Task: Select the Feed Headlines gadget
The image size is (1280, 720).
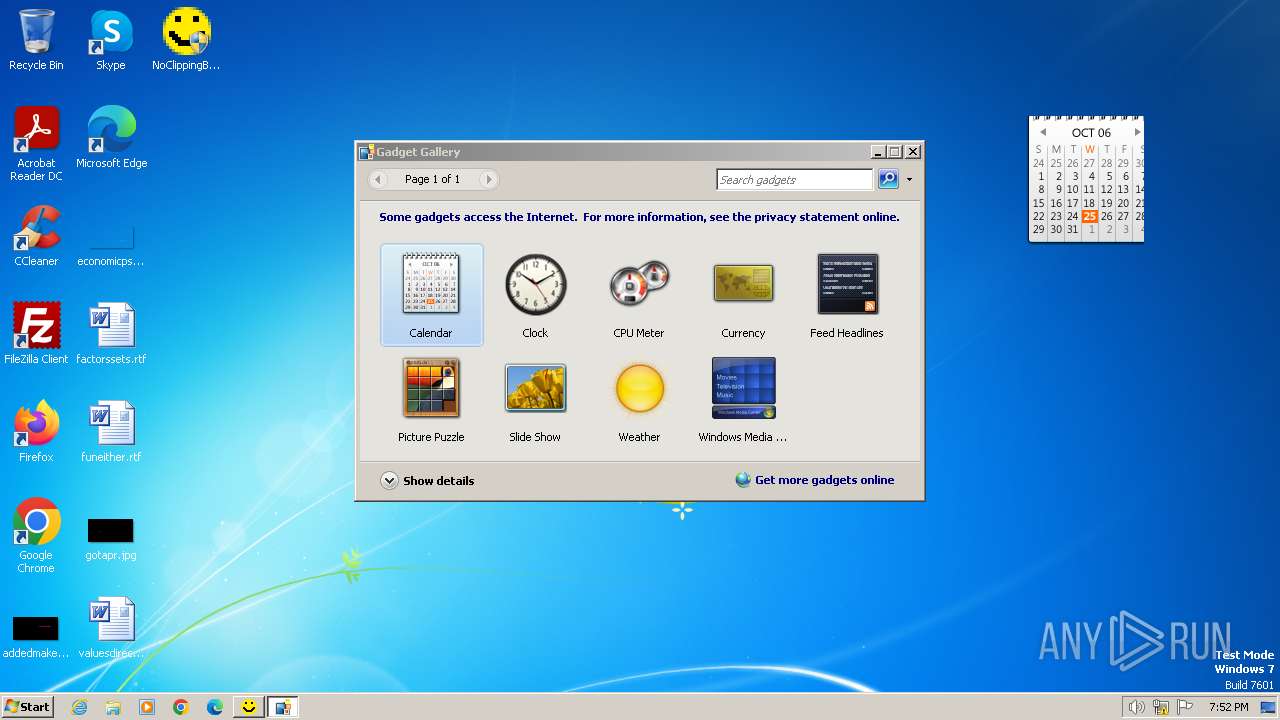Action: [x=847, y=295]
